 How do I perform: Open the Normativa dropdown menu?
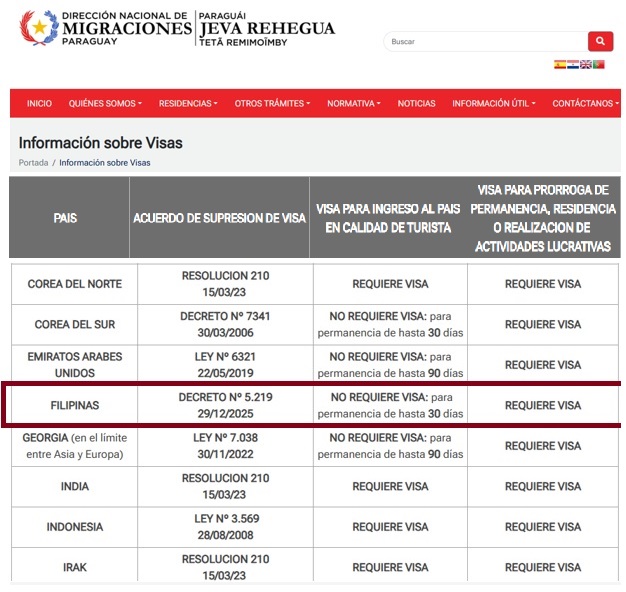[354, 104]
